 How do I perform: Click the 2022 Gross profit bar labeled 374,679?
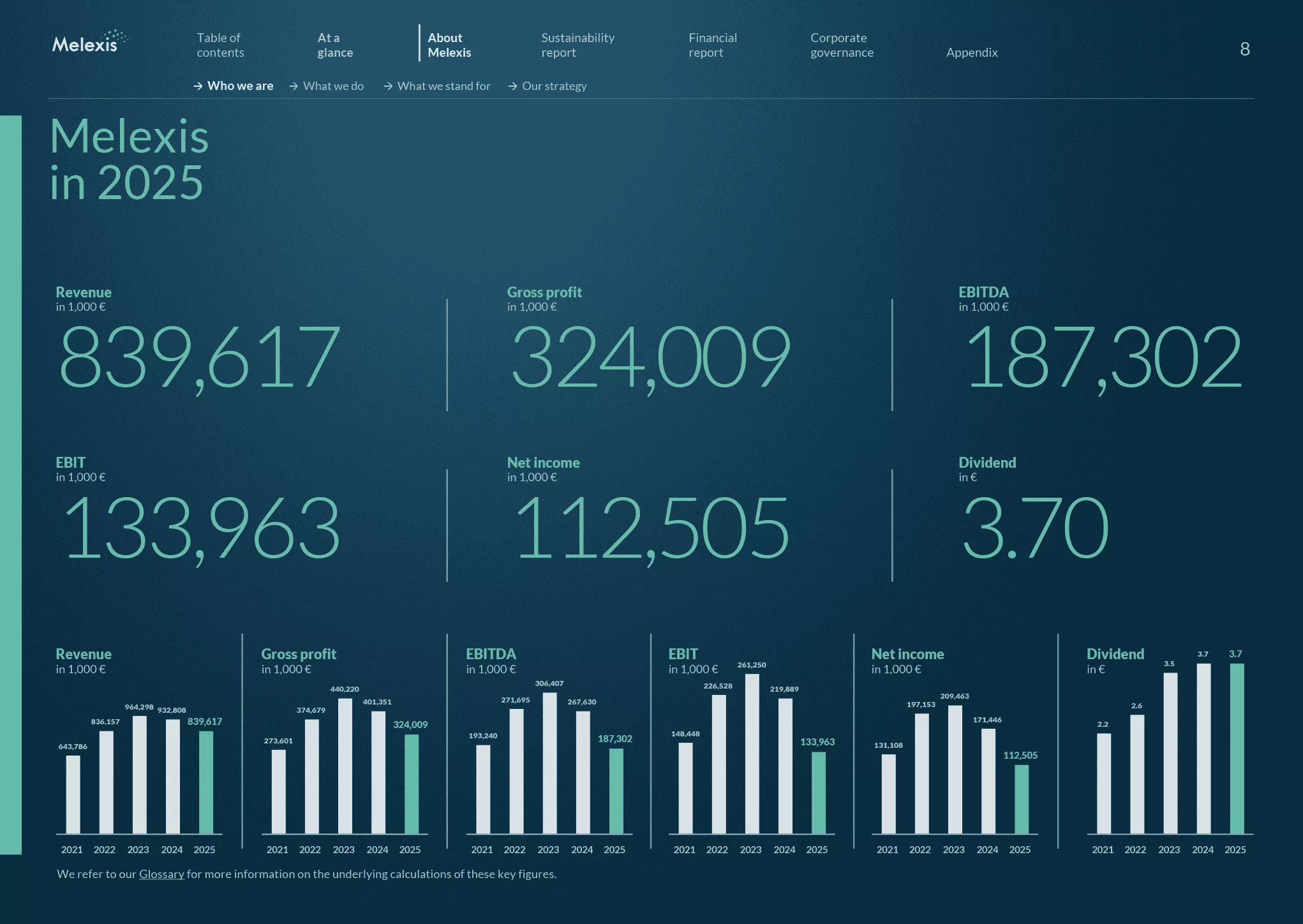(x=311, y=777)
